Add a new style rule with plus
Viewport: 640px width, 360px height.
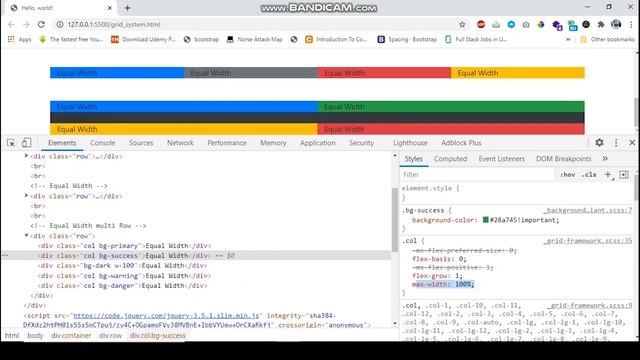point(608,175)
